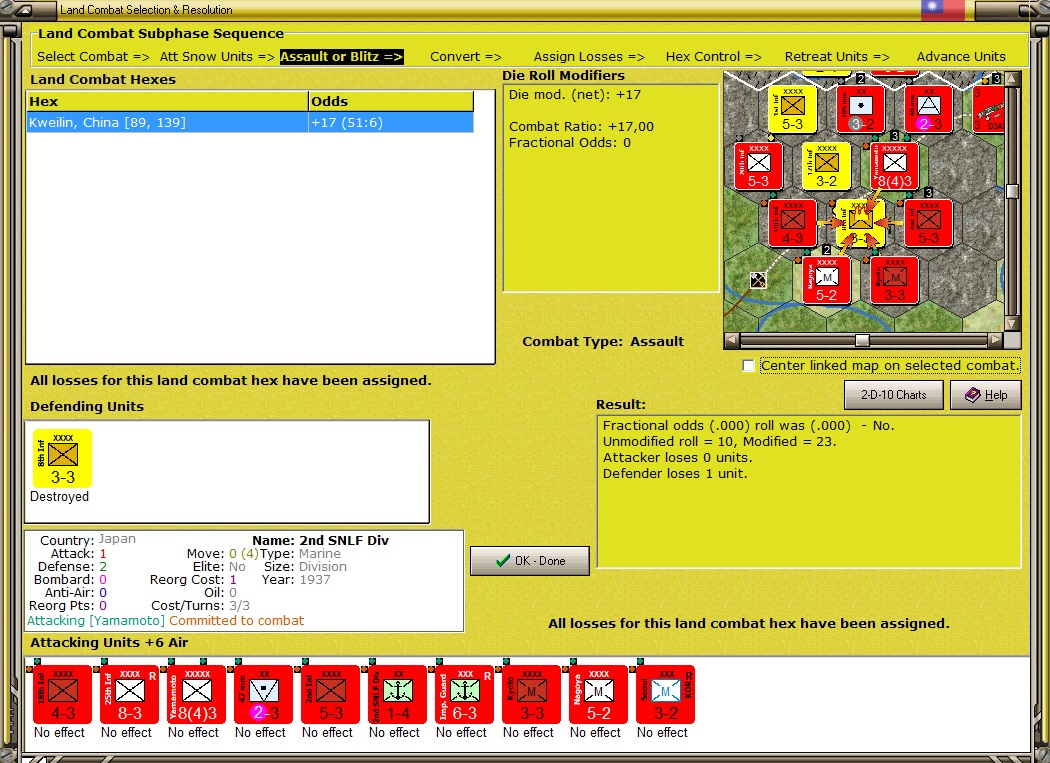1050x763 pixels.
Task: Select the 2nd SNLF Div 1-4 marine counter
Action: [x=397, y=695]
